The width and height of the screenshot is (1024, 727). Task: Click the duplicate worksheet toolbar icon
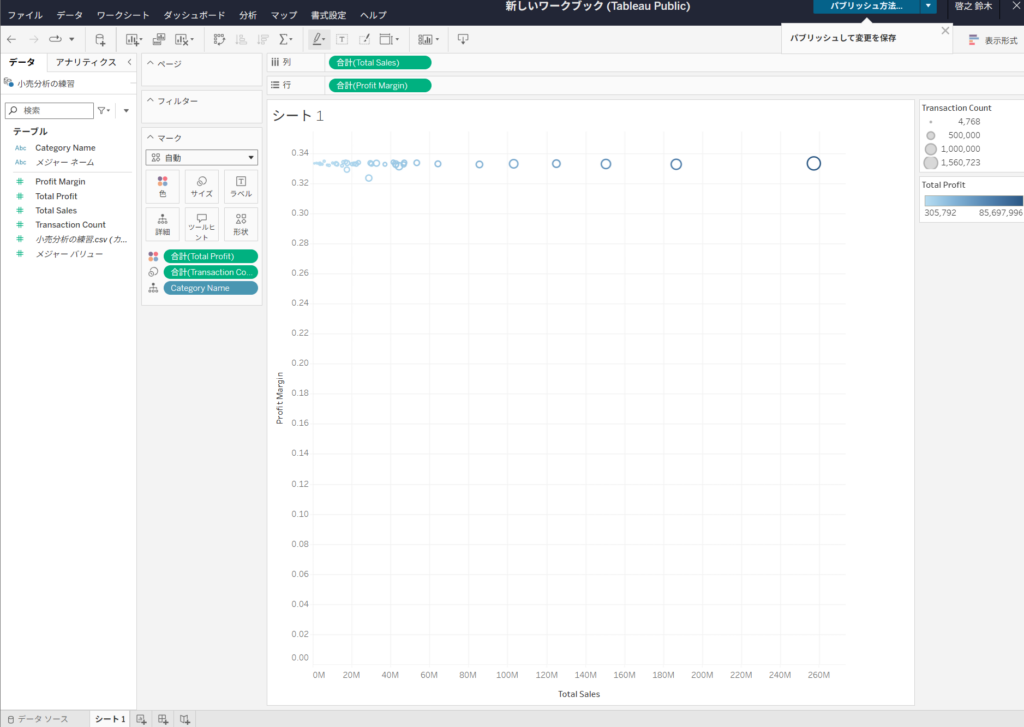tap(157, 39)
